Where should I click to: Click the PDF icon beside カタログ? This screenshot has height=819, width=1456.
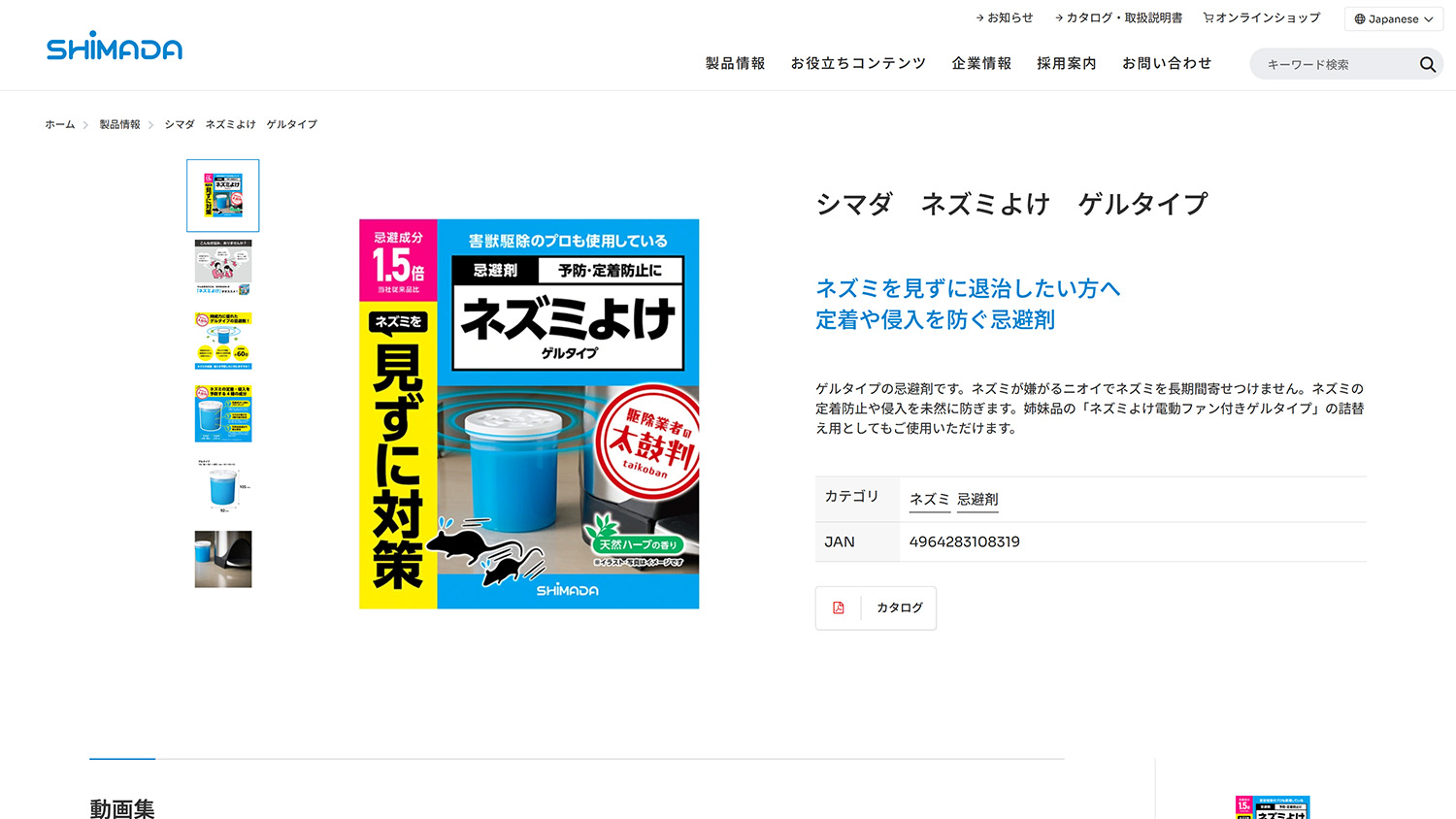pos(839,607)
